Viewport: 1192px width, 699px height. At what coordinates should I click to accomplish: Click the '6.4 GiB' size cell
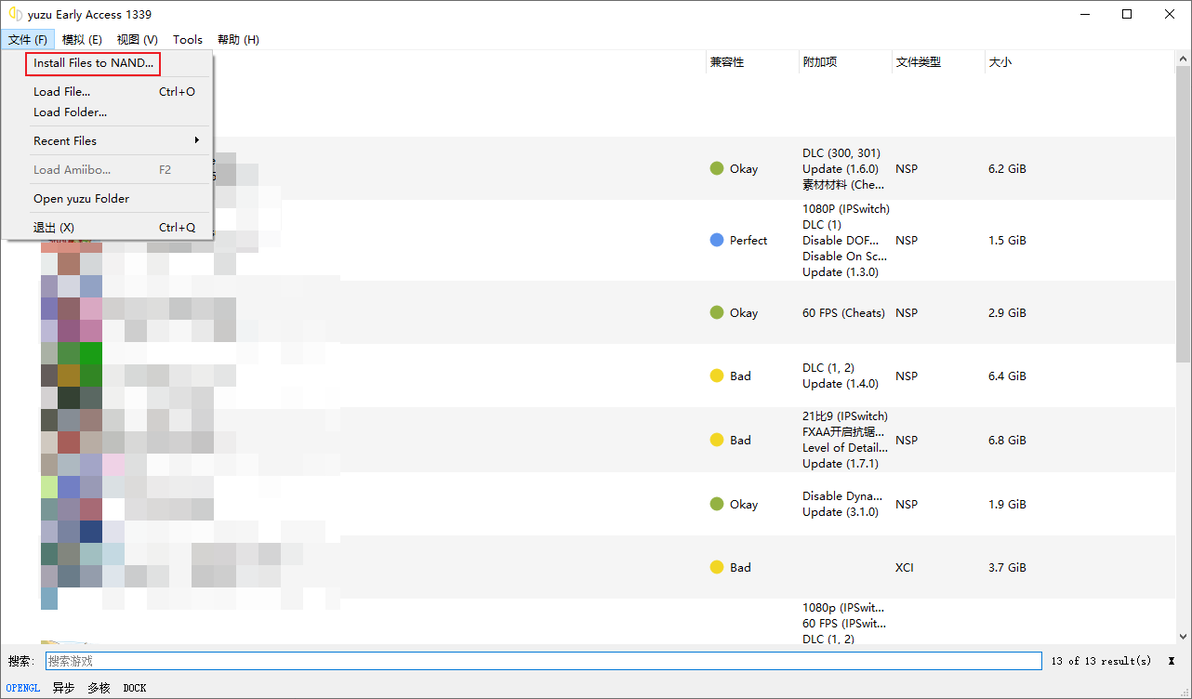(1007, 376)
